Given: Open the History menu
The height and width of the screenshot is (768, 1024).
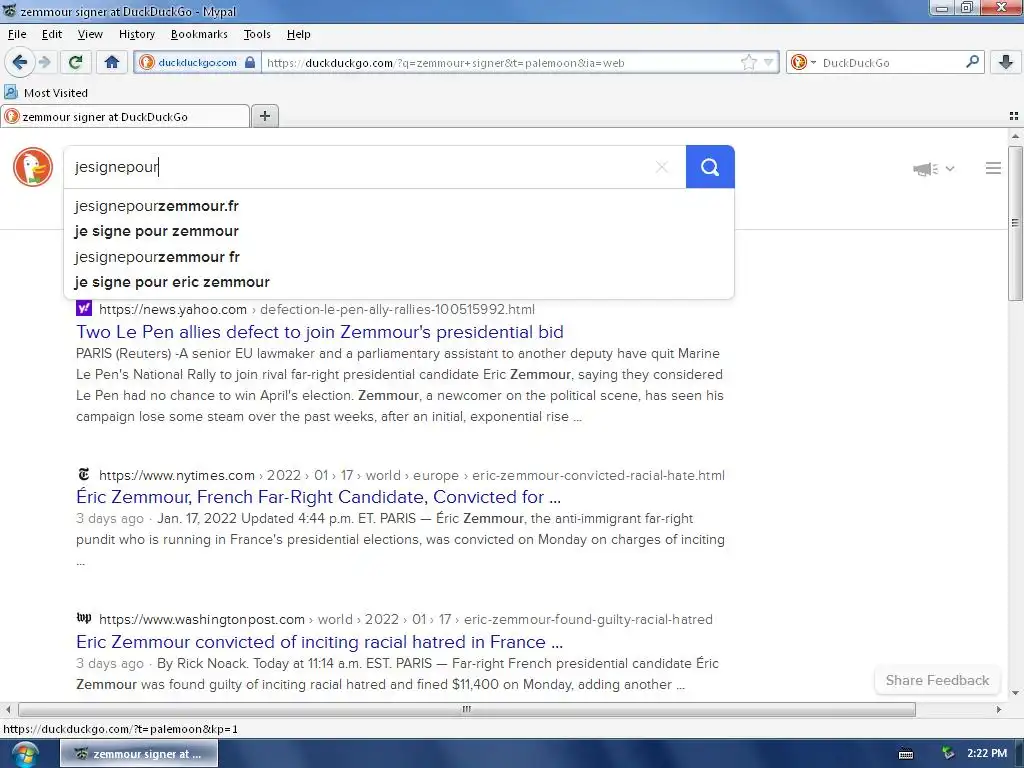Looking at the screenshot, I should [136, 34].
